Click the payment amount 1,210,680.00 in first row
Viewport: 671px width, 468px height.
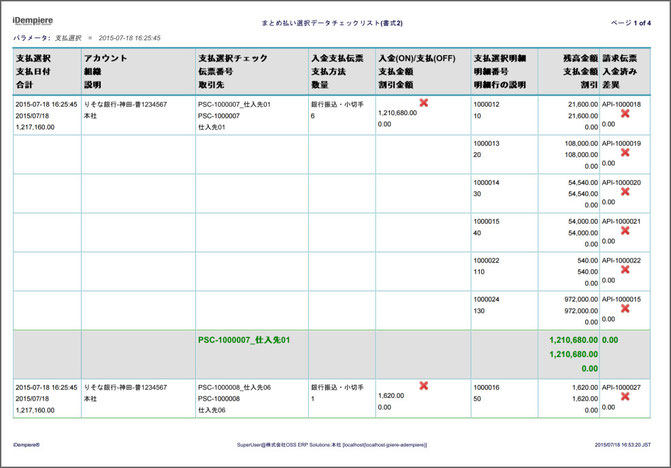click(x=398, y=113)
